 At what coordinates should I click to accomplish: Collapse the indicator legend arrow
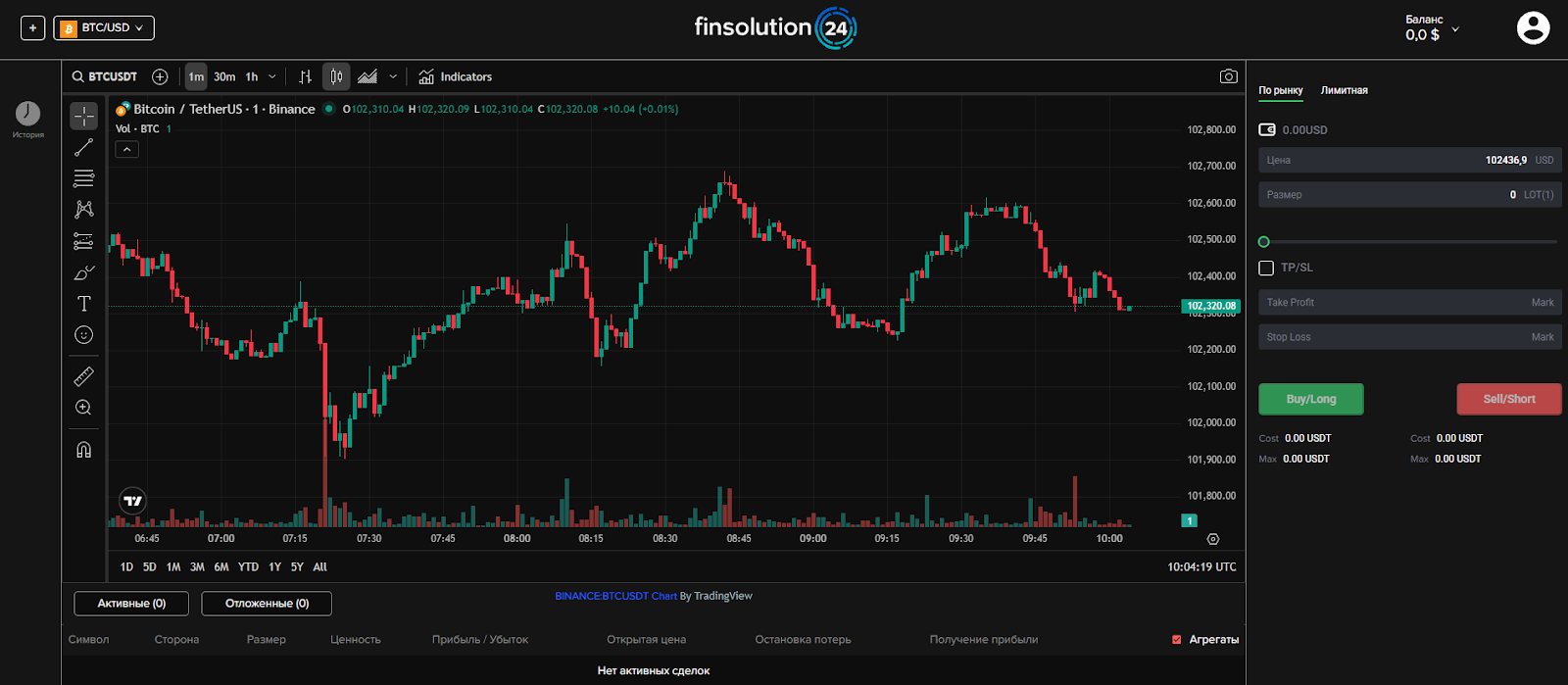(126, 149)
